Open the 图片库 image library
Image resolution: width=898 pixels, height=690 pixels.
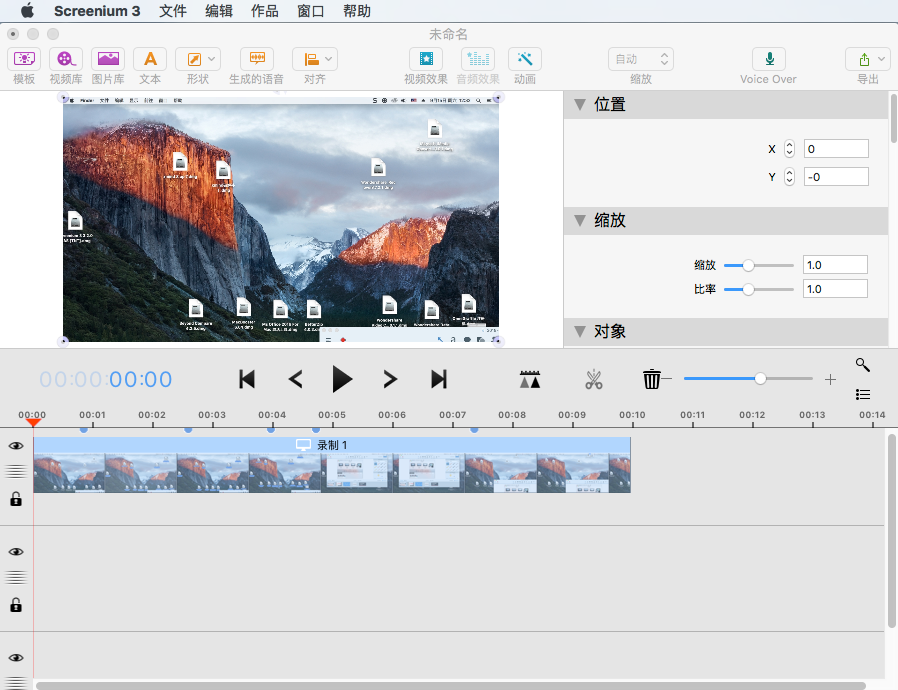[x=108, y=60]
